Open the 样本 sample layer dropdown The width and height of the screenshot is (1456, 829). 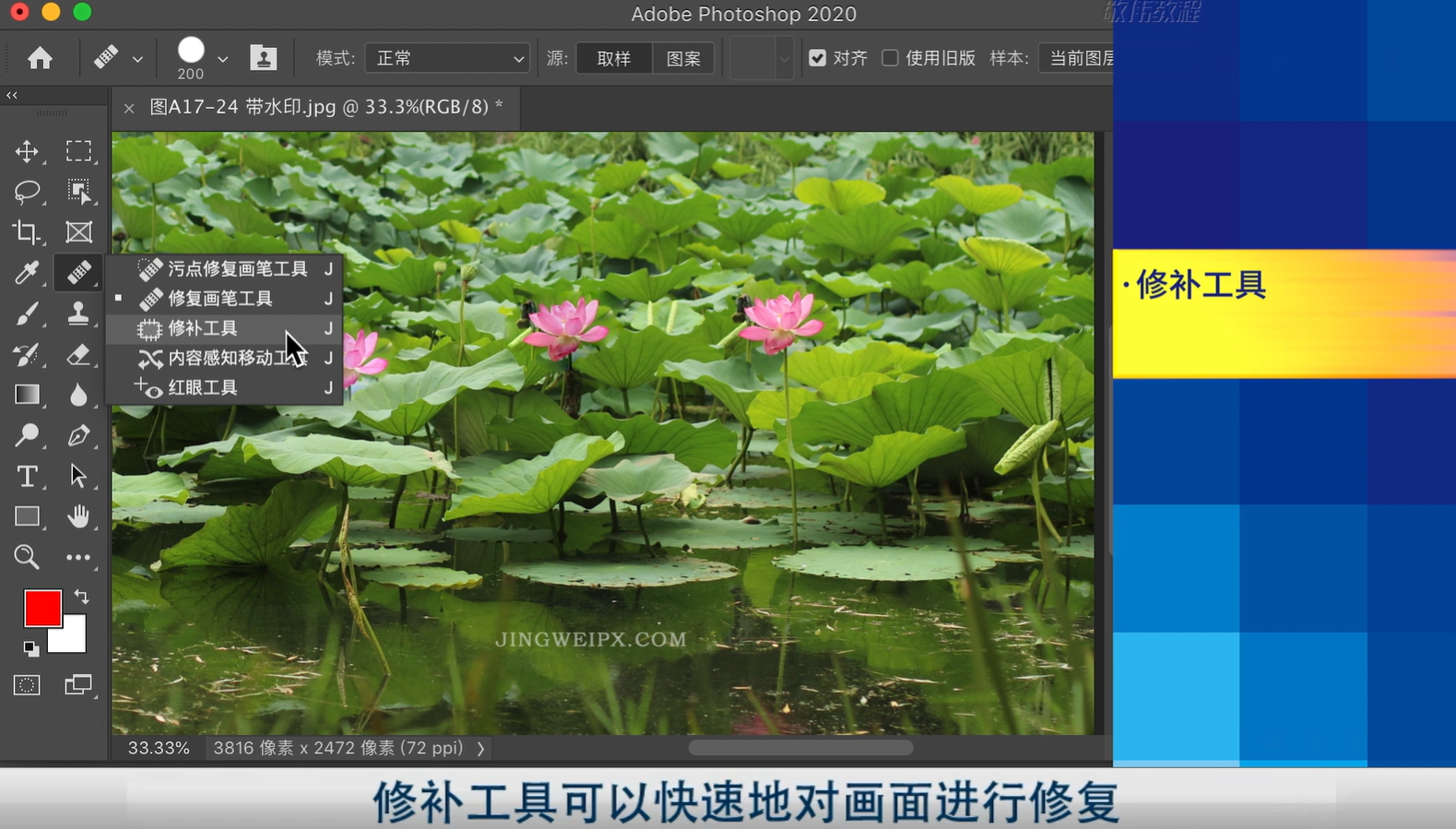click(1076, 58)
